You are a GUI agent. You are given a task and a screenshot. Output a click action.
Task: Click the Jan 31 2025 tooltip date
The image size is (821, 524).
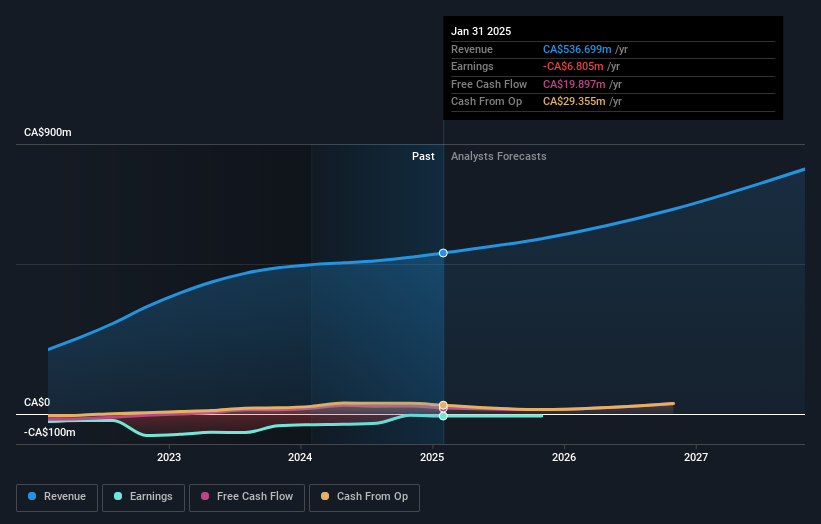pyautogui.click(x=481, y=31)
